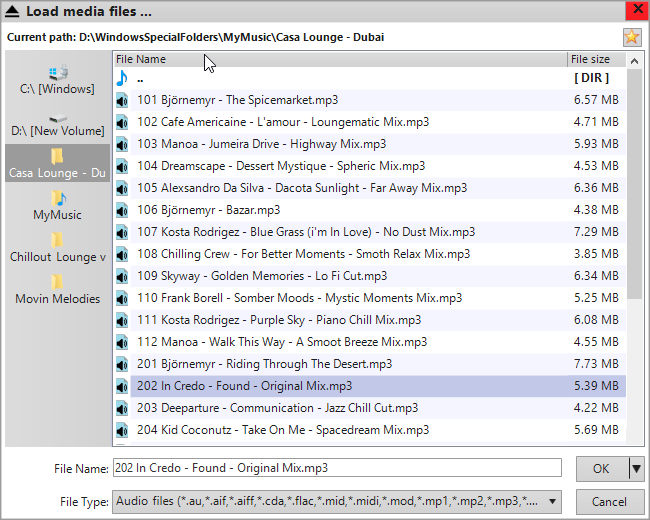Select "109 Skyway - Golden Memories - Lo Fi Cut.mp3"
This screenshot has height=520, width=650.
pyautogui.click(x=262, y=276)
